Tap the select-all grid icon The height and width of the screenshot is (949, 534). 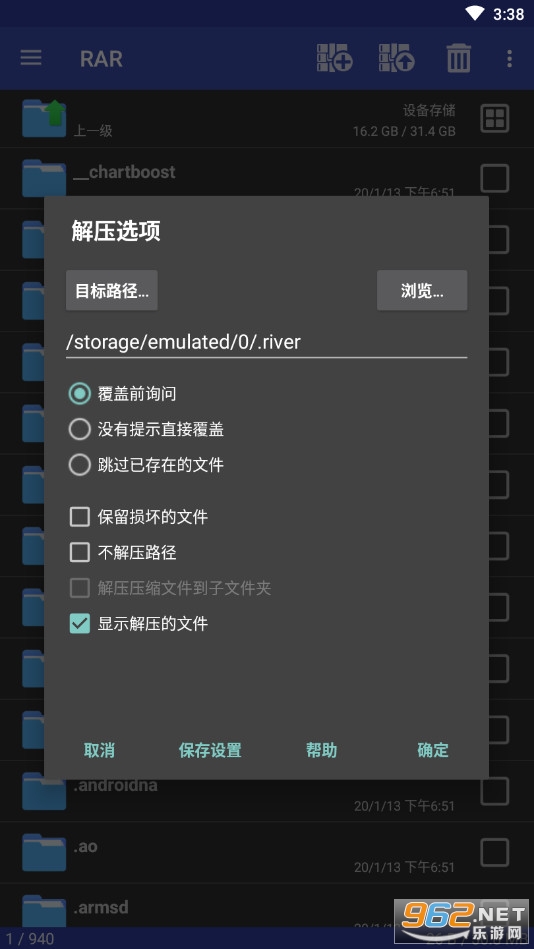click(495, 118)
